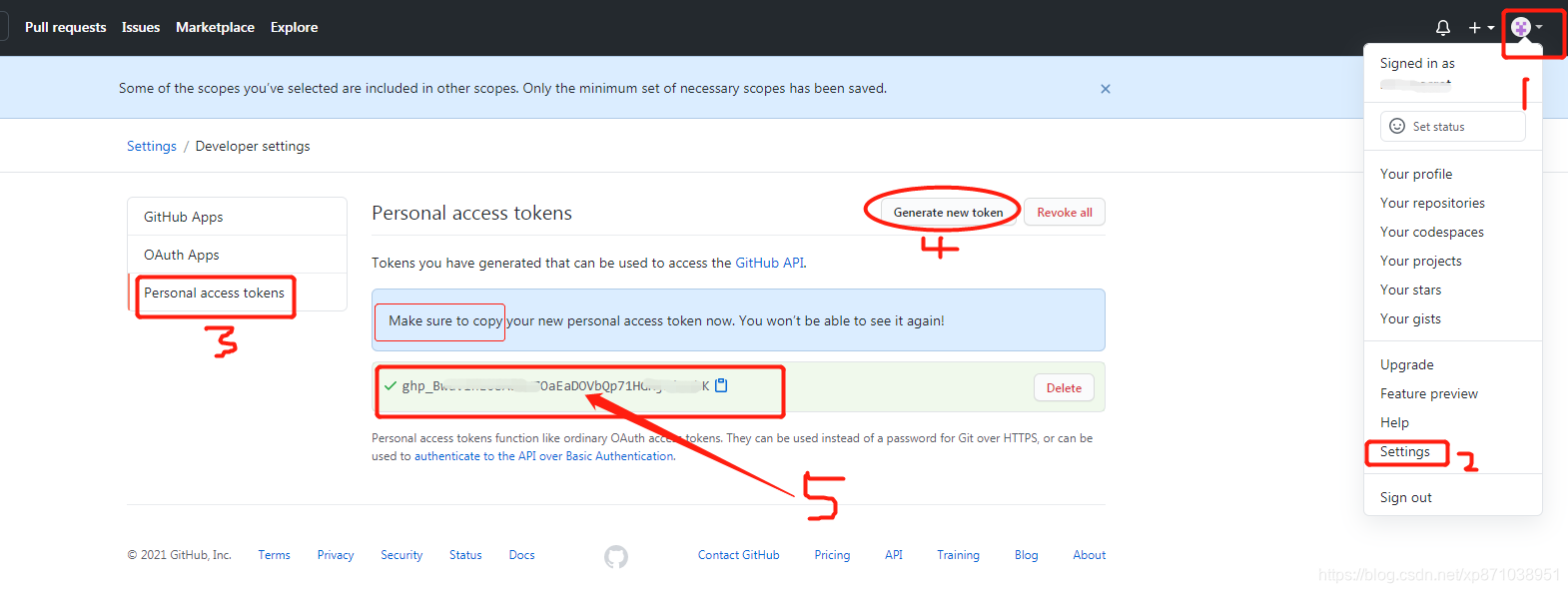Choose Feature preview from user menu
Viewport: 1568px width, 593px height.
[x=1429, y=393]
